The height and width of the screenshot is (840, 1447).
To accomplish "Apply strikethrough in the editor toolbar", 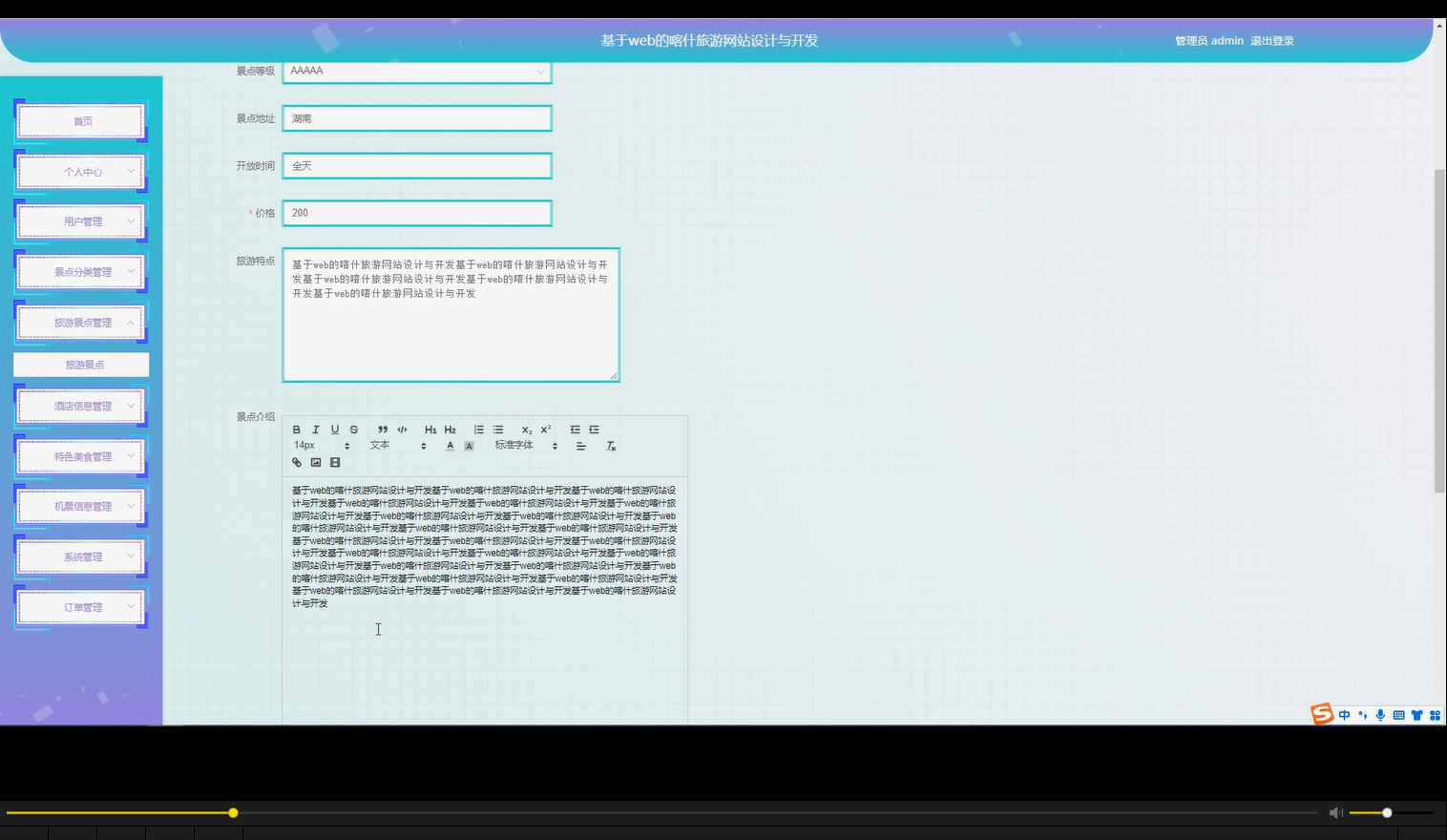I will (354, 430).
